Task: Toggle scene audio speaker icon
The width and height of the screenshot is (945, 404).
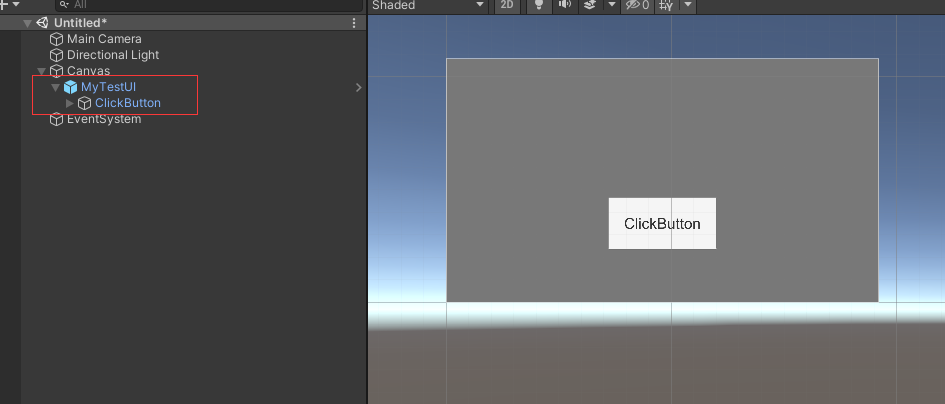Action: 565,5
